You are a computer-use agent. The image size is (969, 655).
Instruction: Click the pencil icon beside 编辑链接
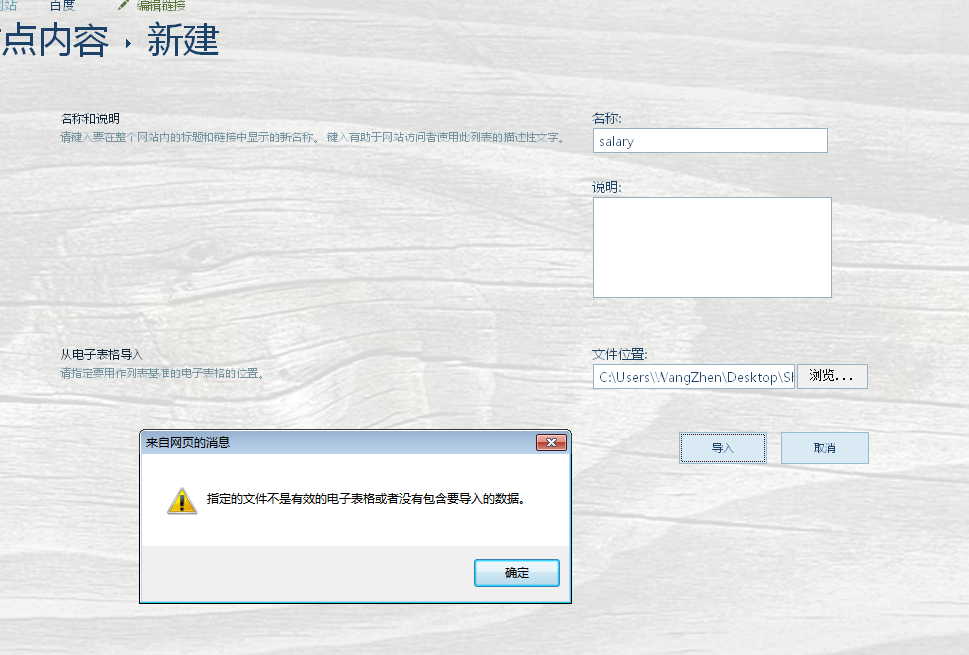[124, 5]
